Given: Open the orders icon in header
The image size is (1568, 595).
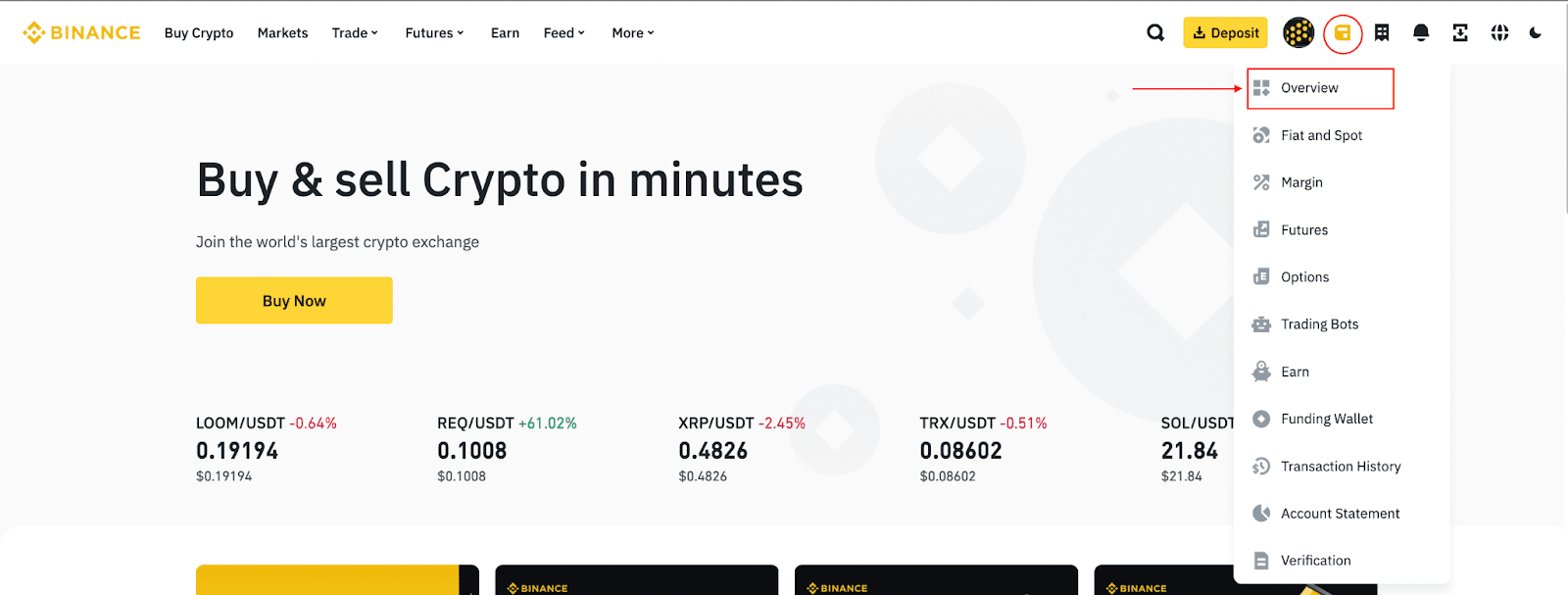Looking at the screenshot, I should 1382,33.
